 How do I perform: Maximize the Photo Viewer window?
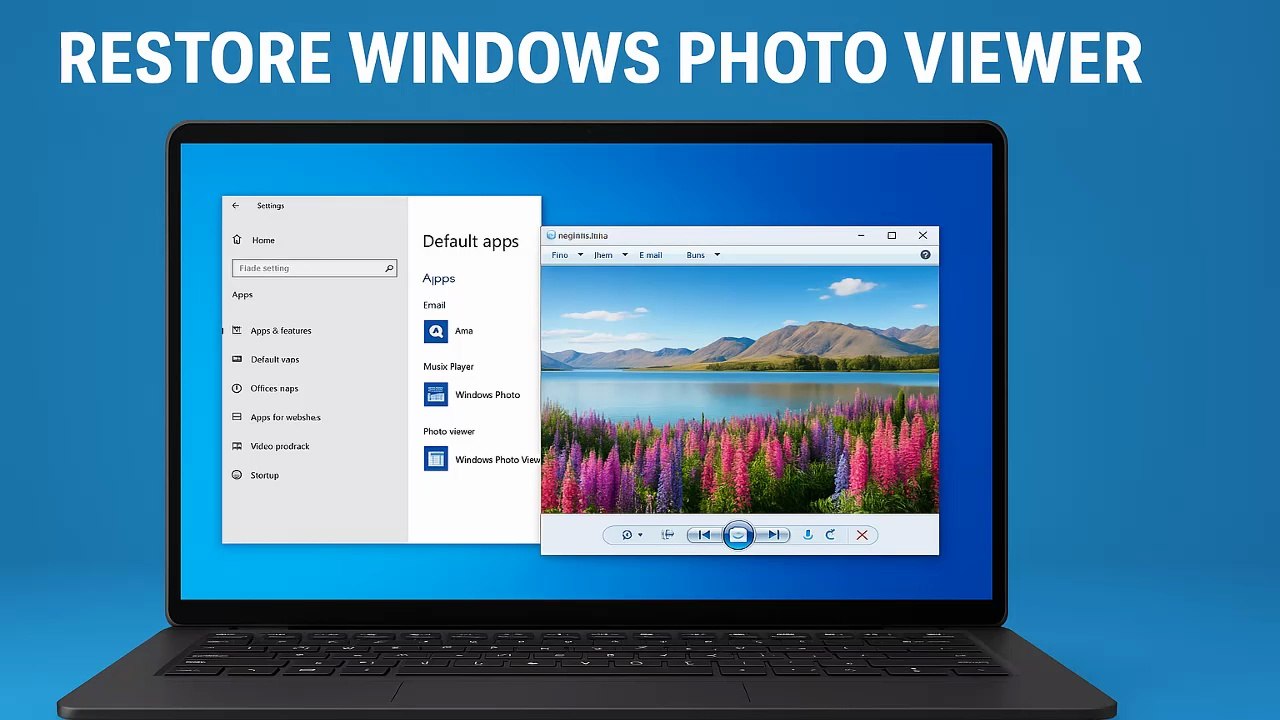coord(892,236)
